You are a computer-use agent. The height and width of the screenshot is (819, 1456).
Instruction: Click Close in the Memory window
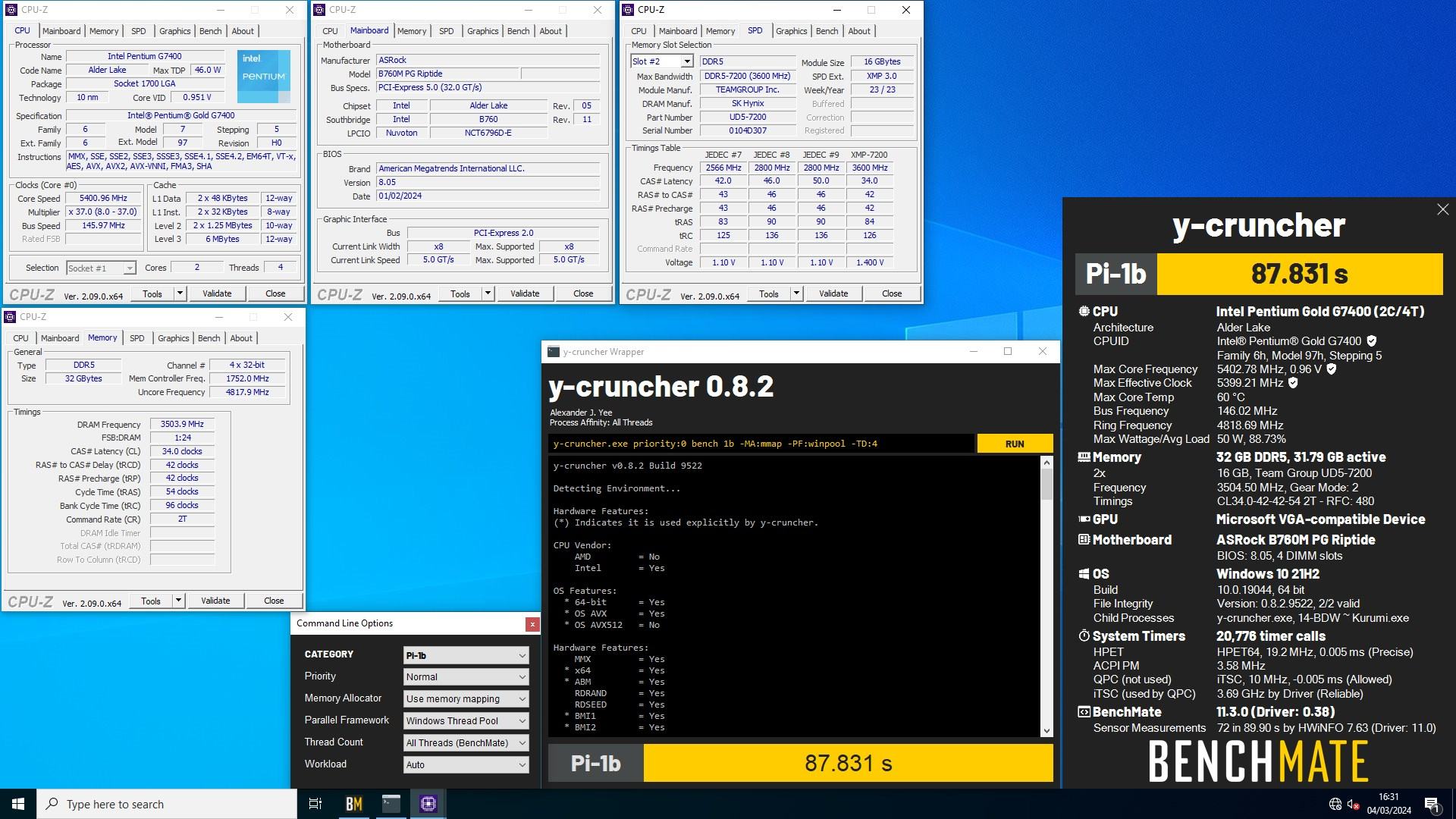[x=274, y=601]
